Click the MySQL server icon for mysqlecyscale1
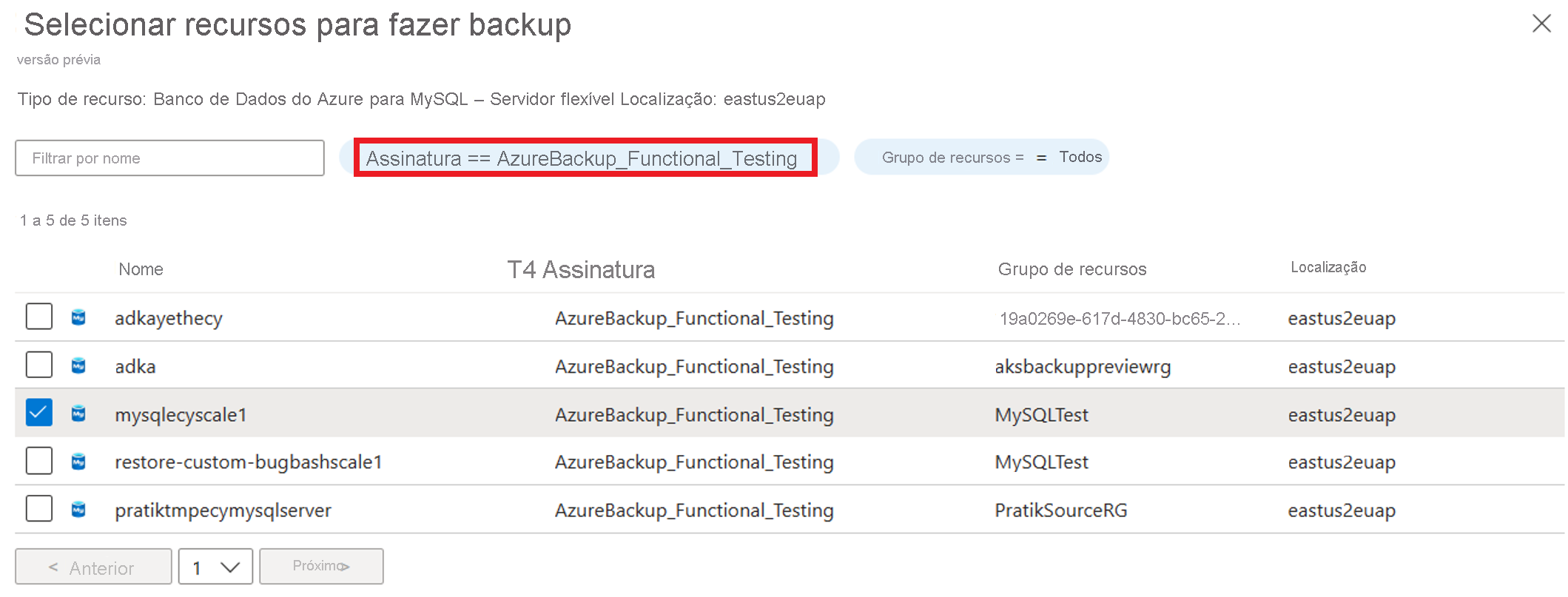This screenshot has height=597, width=1568. (x=78, y=414)
